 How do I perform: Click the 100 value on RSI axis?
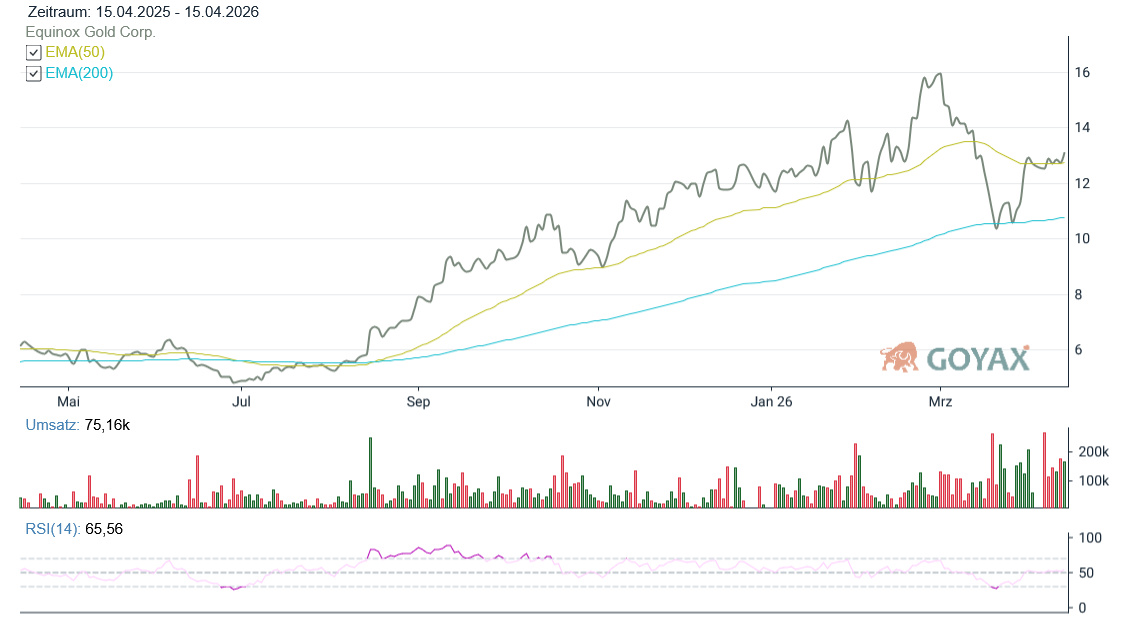pyautogui.click(x=1086, y=538)
